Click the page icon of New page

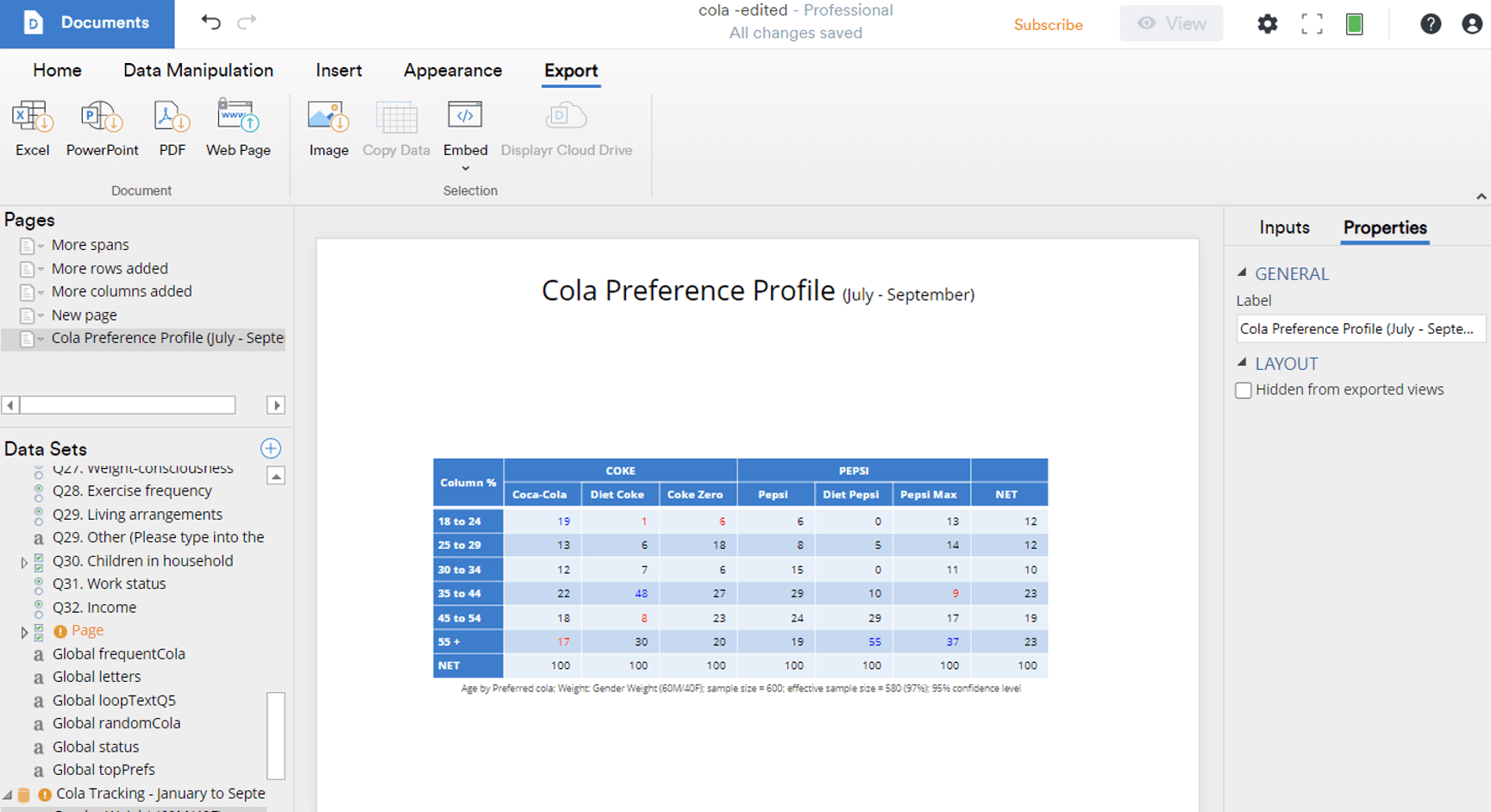click(27, 315)
